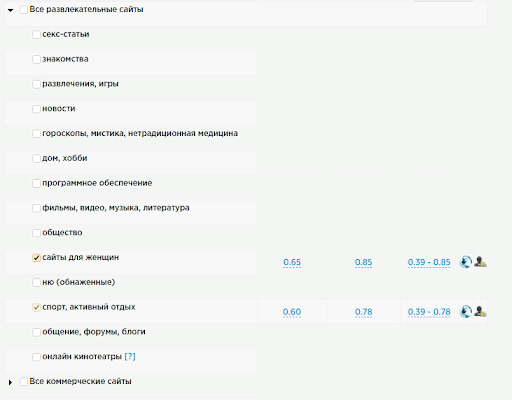Click the 0.60 price for спорт row
The image size is (512, 400).
tap(292, 312)
